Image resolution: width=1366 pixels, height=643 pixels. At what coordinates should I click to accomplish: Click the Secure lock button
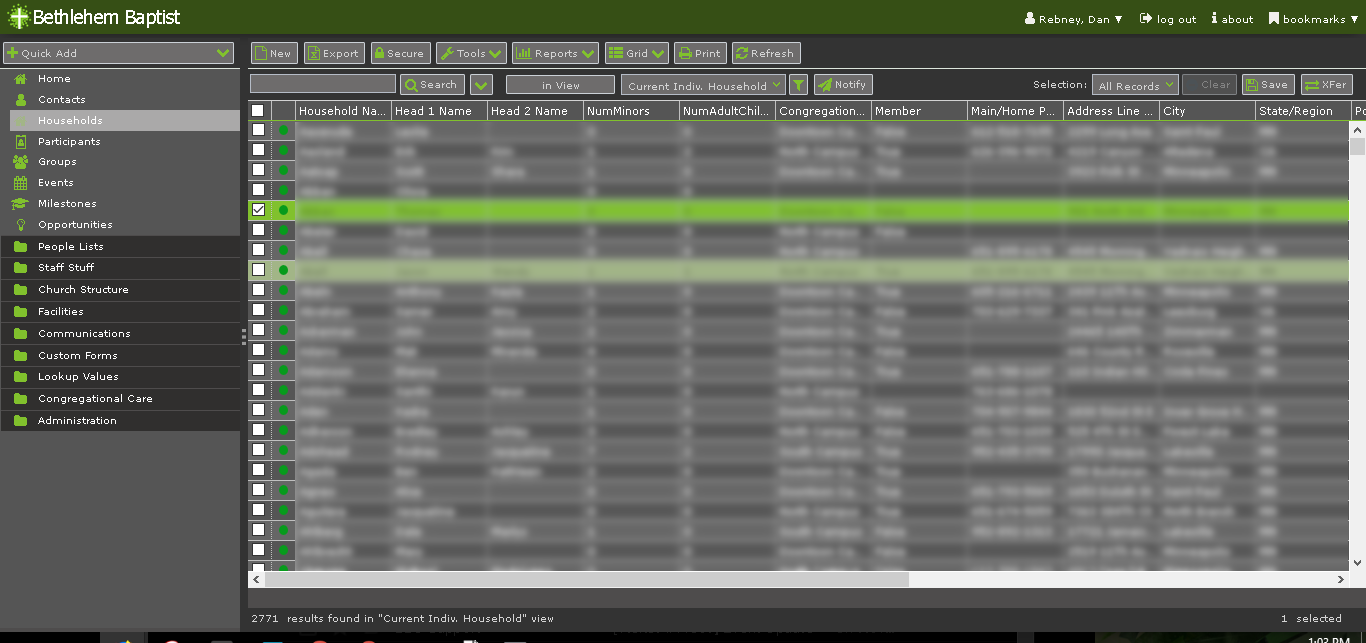click(x=400, y=53)
